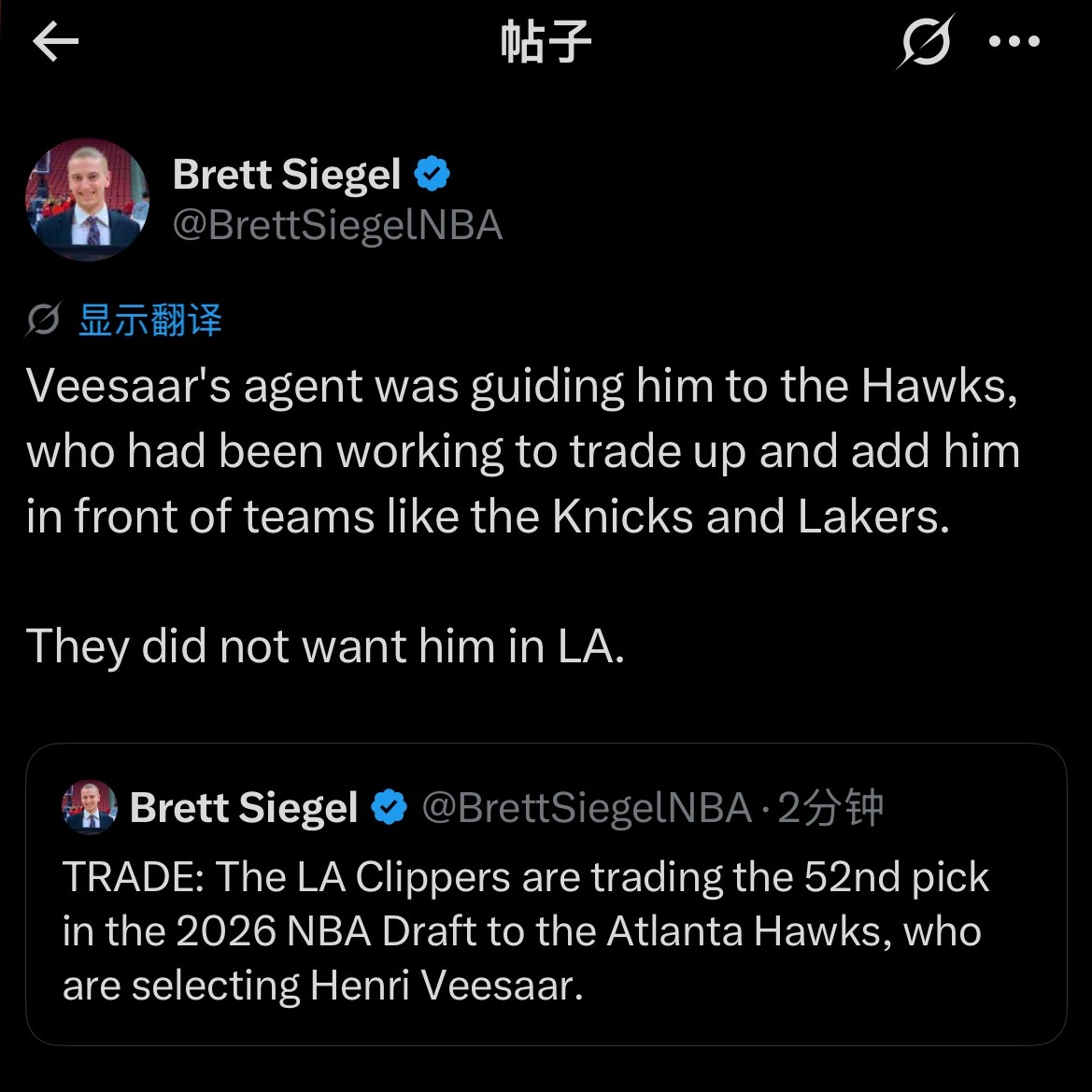Tap the back arrow icon

(56, 41)
